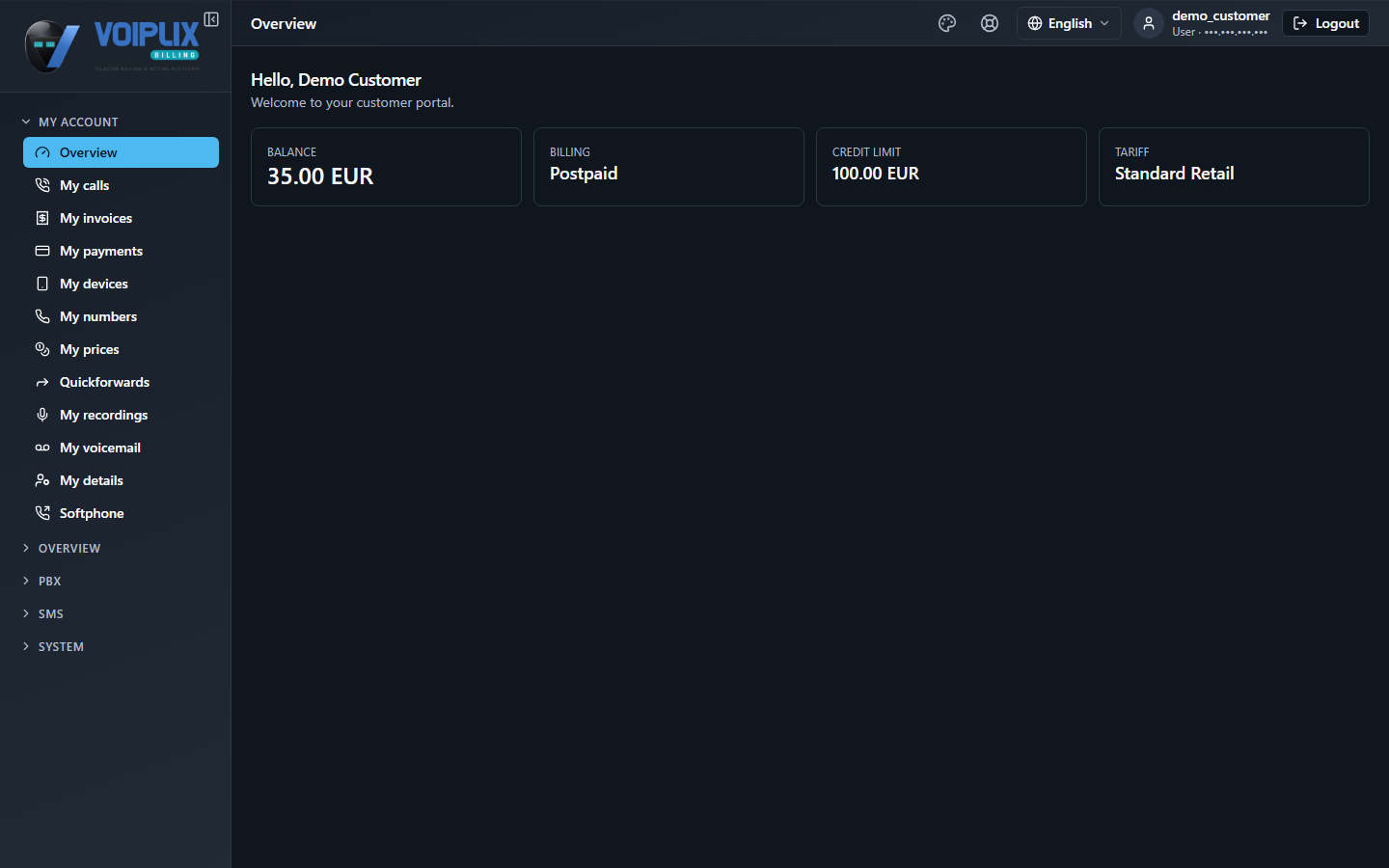The width and height of the screenshot is (1389, 868).
Task: Click the Postpaid billing value
Action: click(584, 174)
